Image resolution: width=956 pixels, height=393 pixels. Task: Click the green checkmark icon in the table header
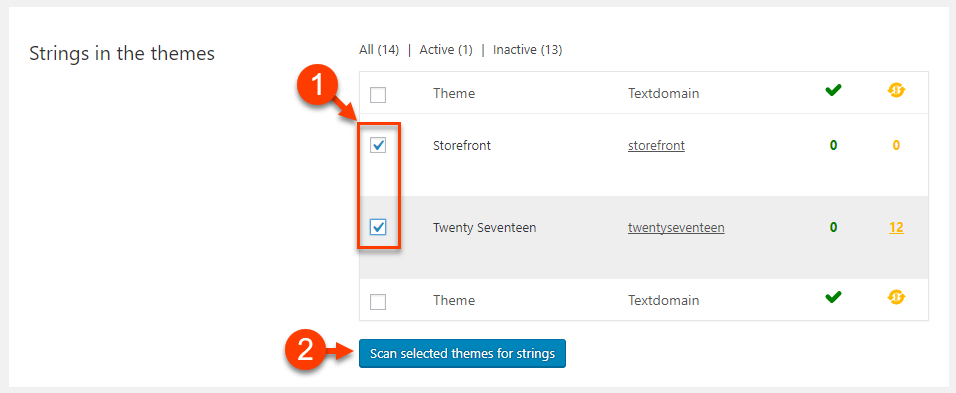point(833,90)
